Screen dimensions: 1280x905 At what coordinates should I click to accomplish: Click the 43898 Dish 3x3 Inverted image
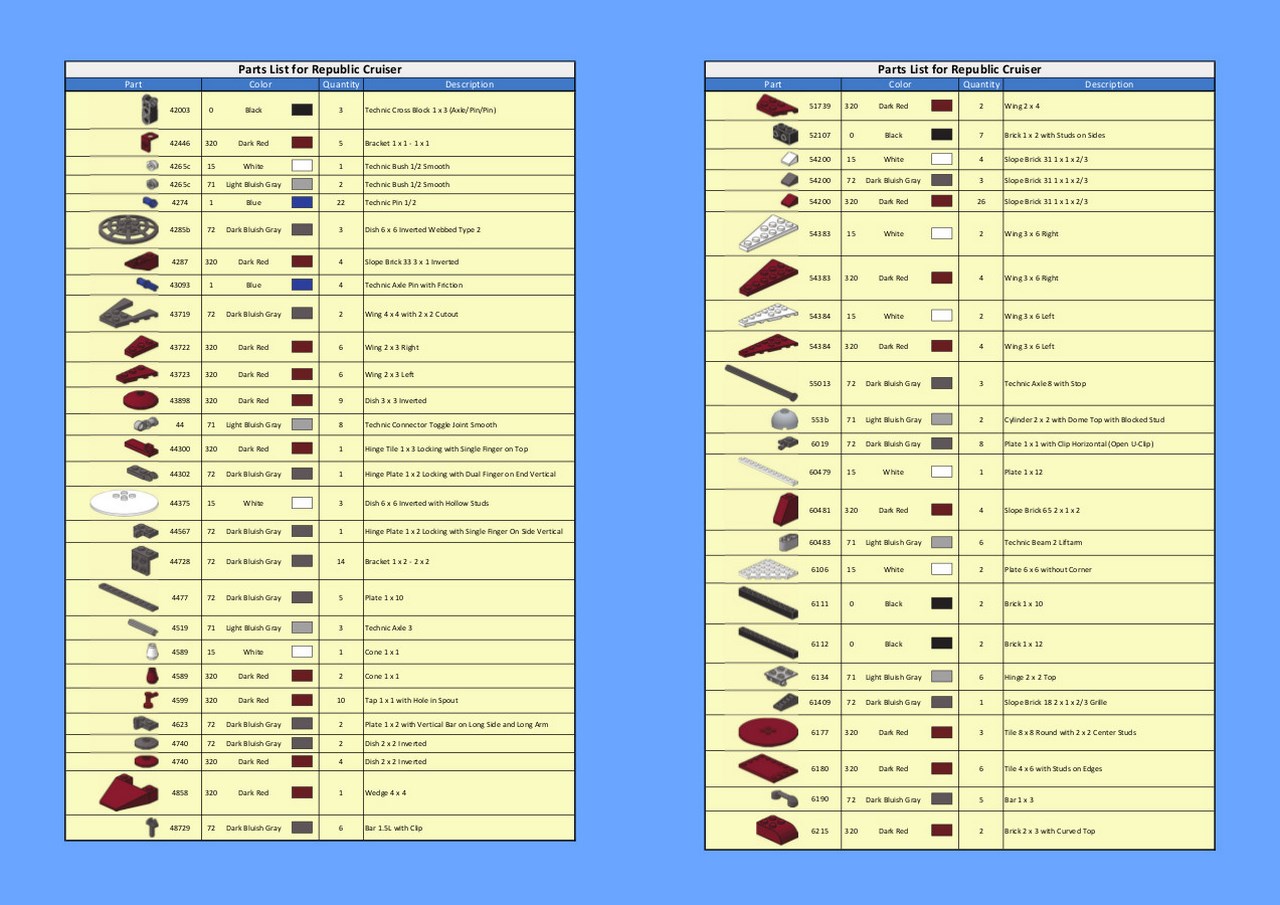[x=141, y=400]
